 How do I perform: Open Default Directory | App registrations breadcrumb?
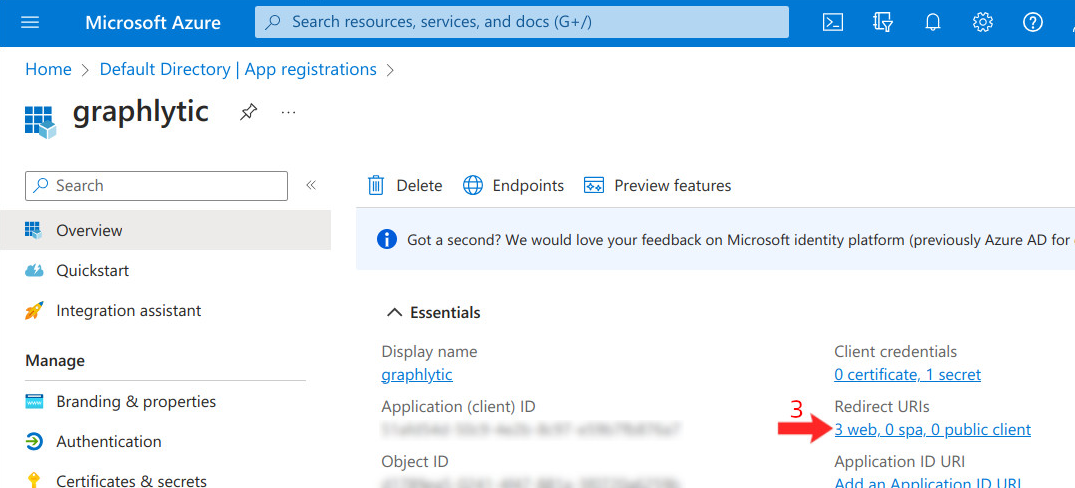238,69
